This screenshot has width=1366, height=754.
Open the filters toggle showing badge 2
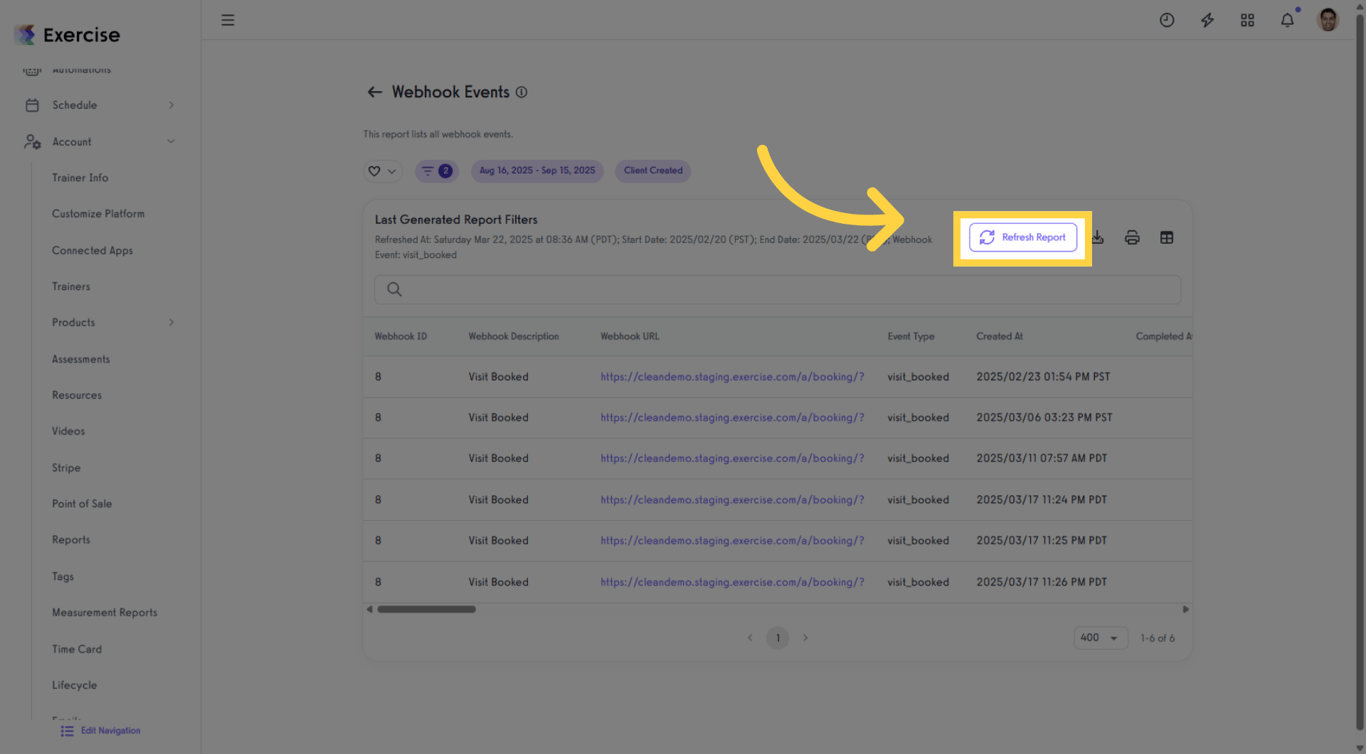436,171
